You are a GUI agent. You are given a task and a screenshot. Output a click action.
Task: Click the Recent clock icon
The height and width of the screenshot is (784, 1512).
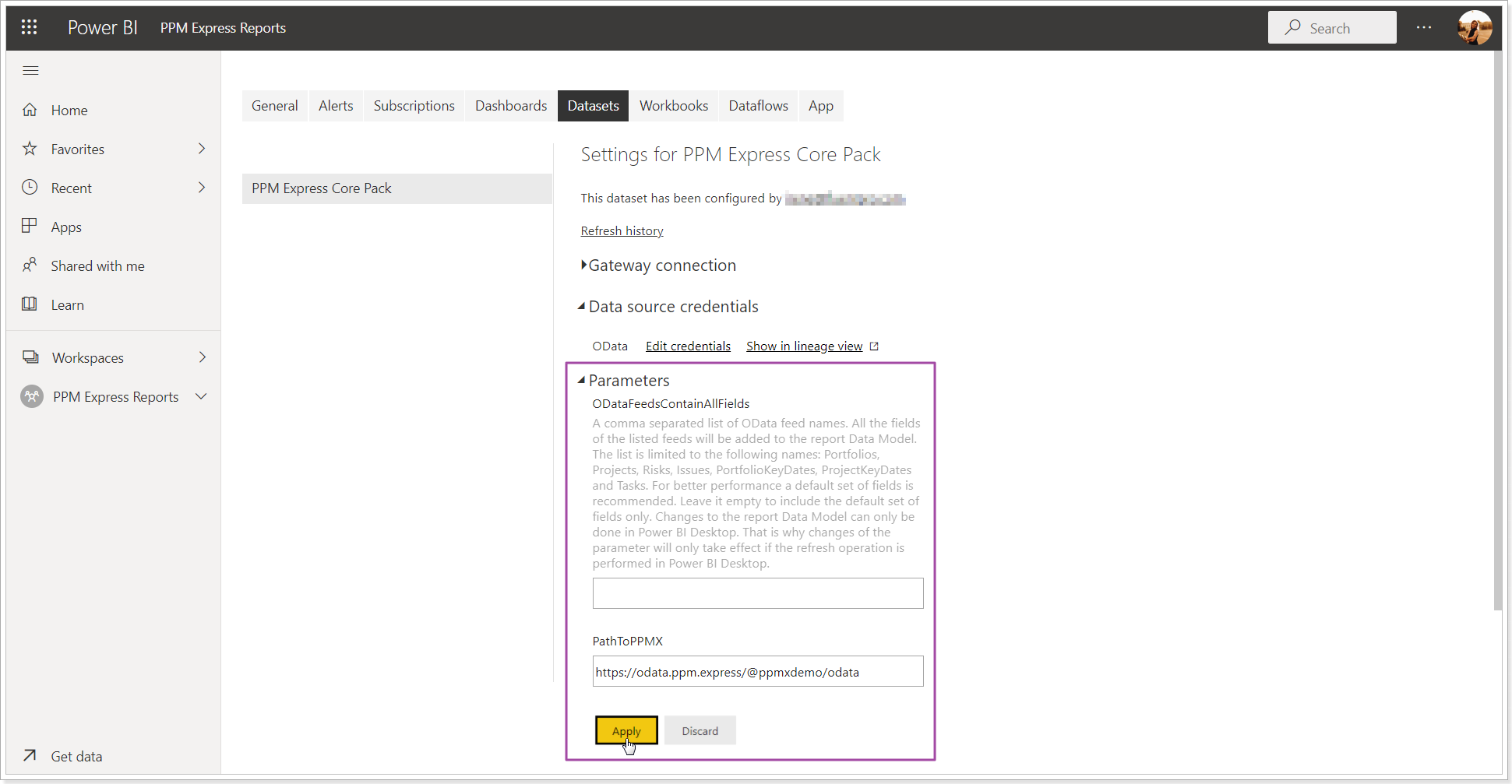pyautogui.click(x=30, y=188)
